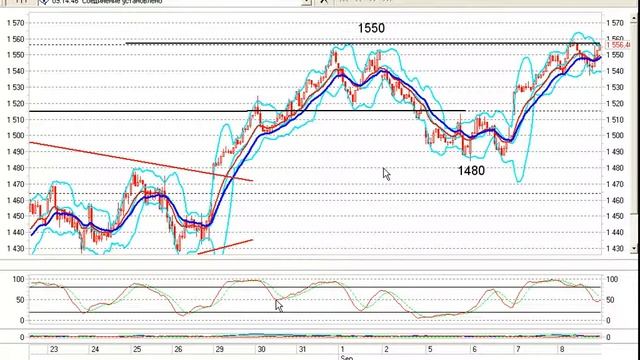Image resolution: width=640 pixels, height=360 pixels.
Task: Click date label 29 on time axis
Action: 220,349
